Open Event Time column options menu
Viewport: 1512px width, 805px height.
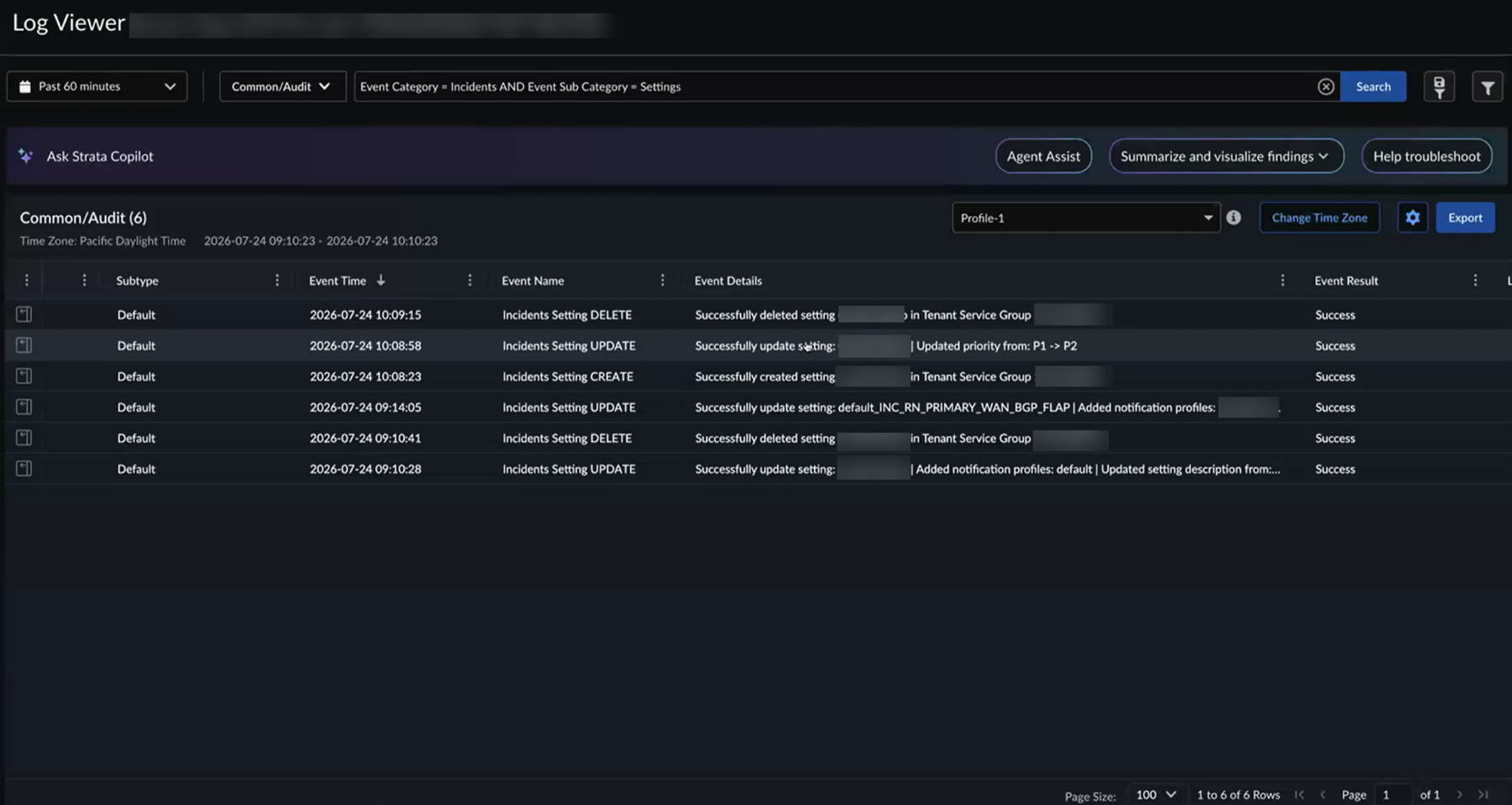point(470,281)
